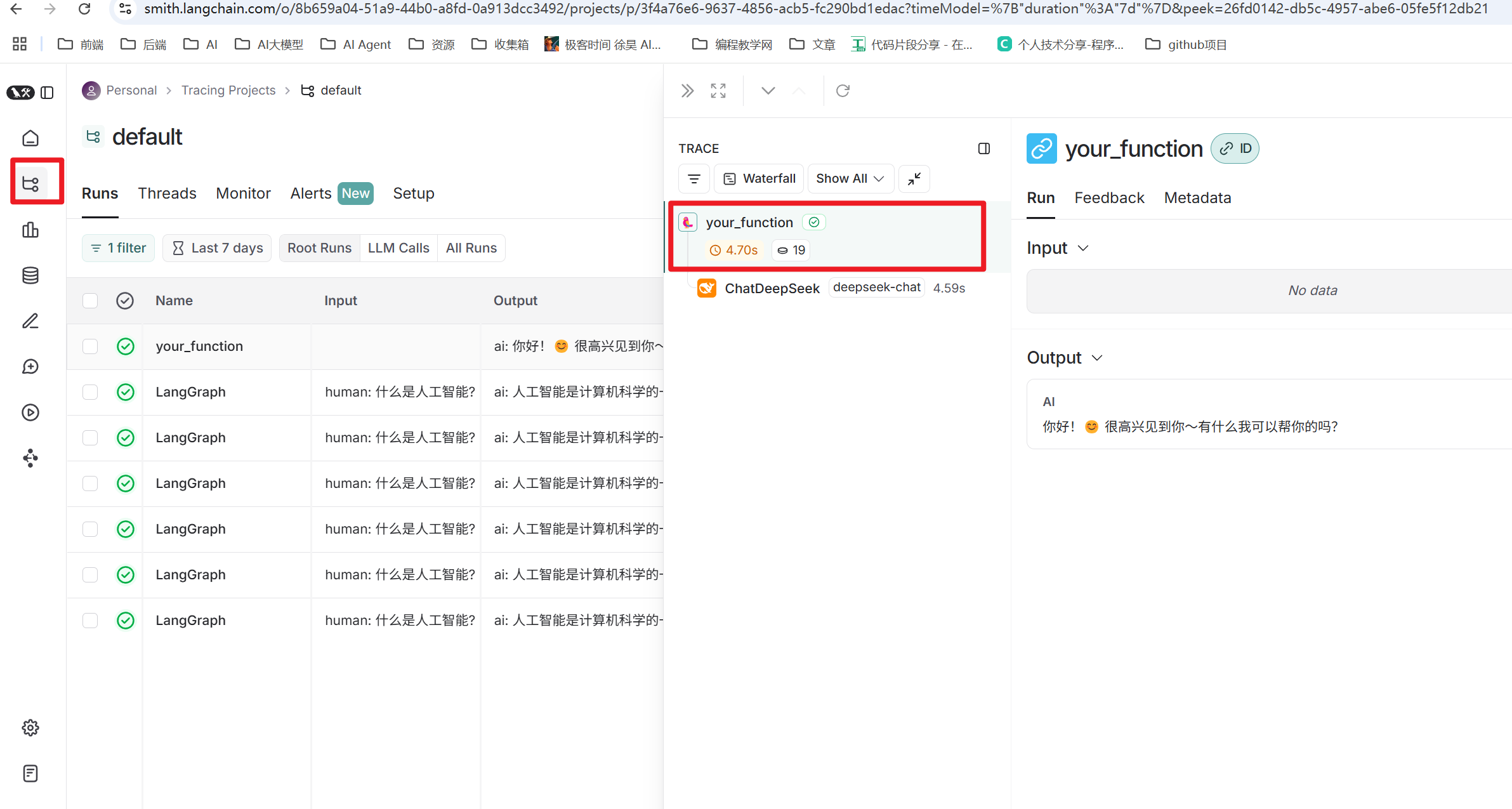
Task: Open the Datasets section in the sidebar
Action: pyautogui.click(x=30, y=275)
